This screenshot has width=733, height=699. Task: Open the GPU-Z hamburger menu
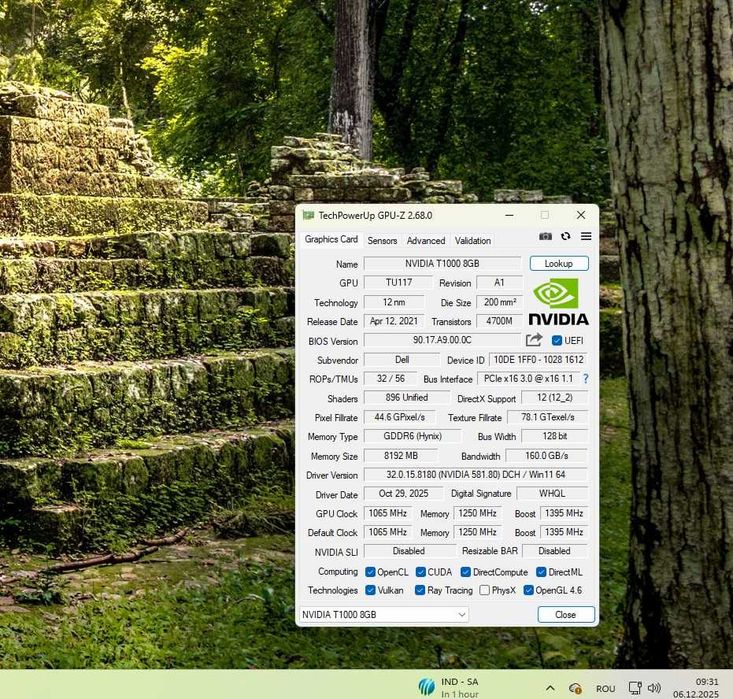coord(586,236)
